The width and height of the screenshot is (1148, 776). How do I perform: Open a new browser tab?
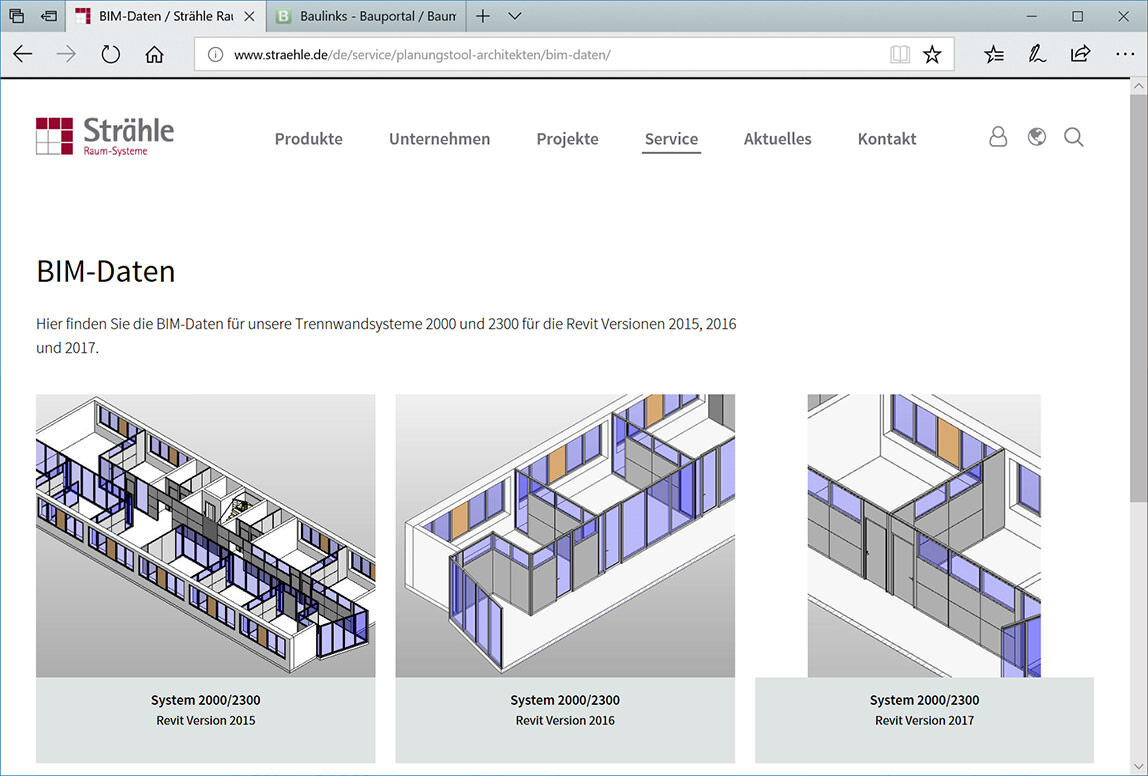pyautogui.click(x=482, y=15)
